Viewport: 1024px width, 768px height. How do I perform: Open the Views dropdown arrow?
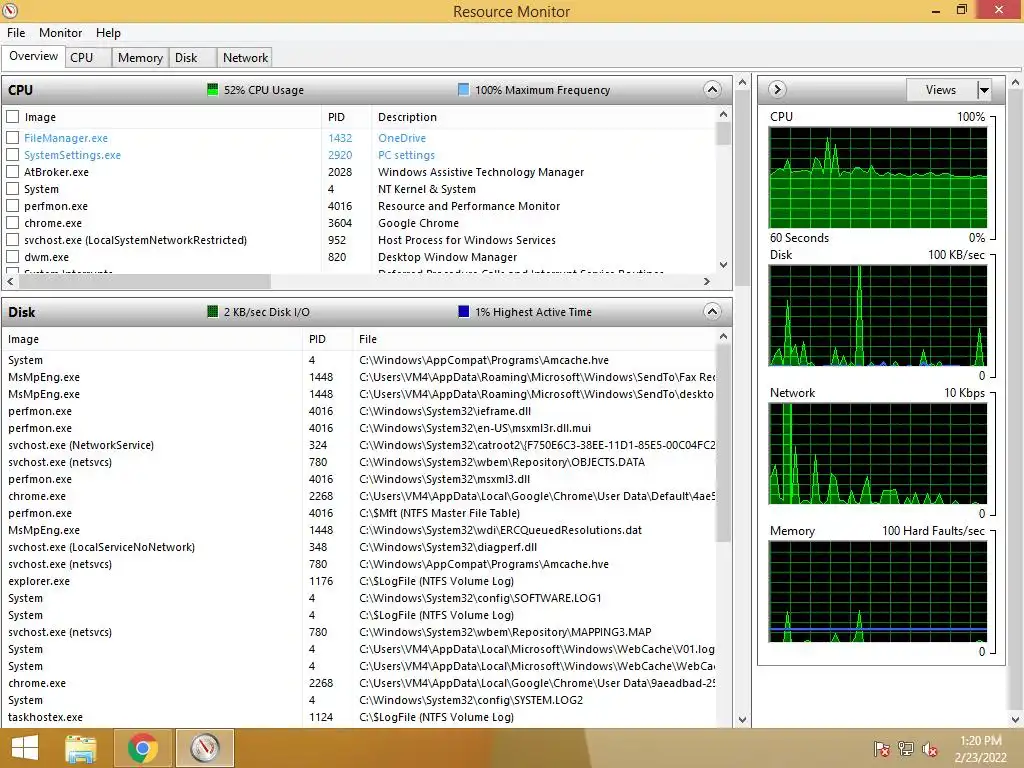pos(984,89)
